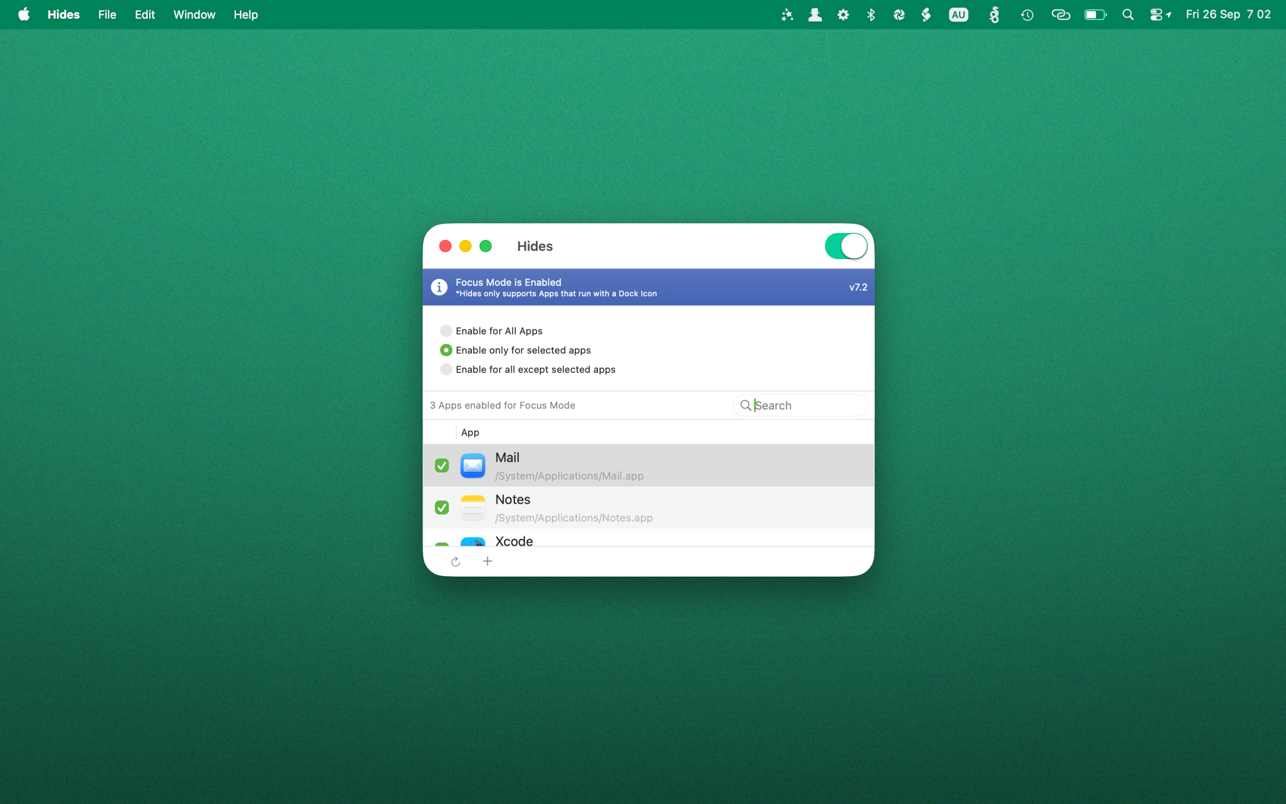Open the Help menu
Screen dimensions: 1286x804
pos(246,15)
